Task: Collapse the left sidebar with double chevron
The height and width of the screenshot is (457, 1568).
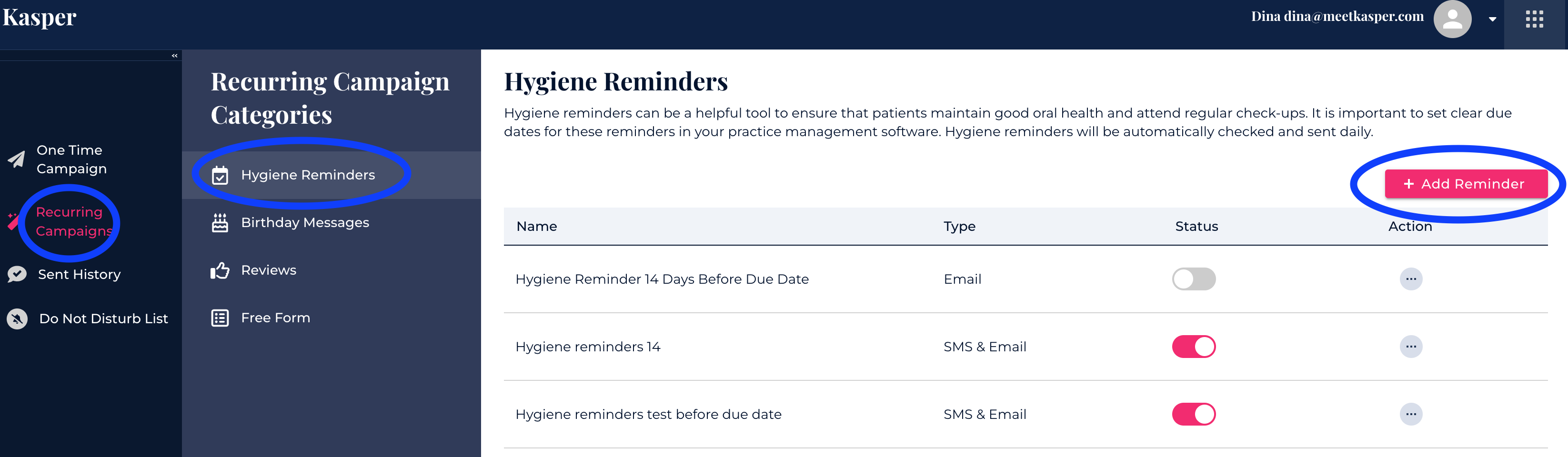Action: [x=175, y=56]
